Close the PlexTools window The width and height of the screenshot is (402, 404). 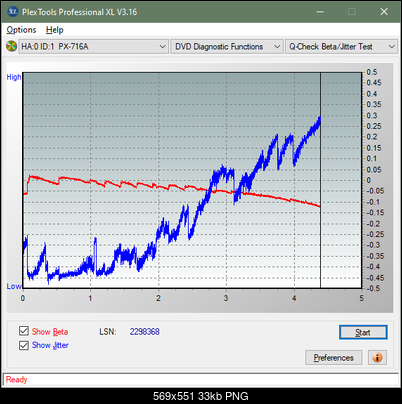click(384, 12)
